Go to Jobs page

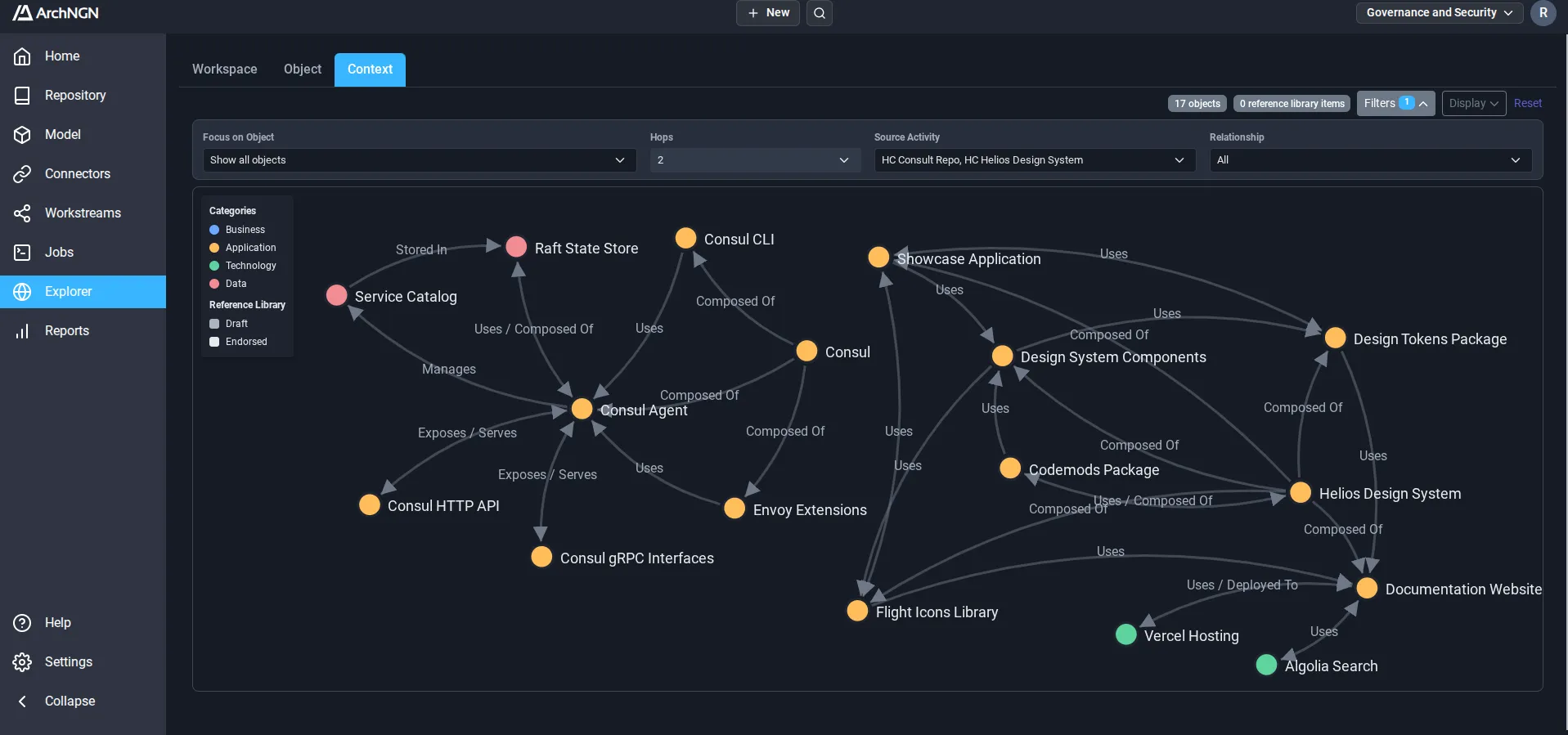(83, 253)
